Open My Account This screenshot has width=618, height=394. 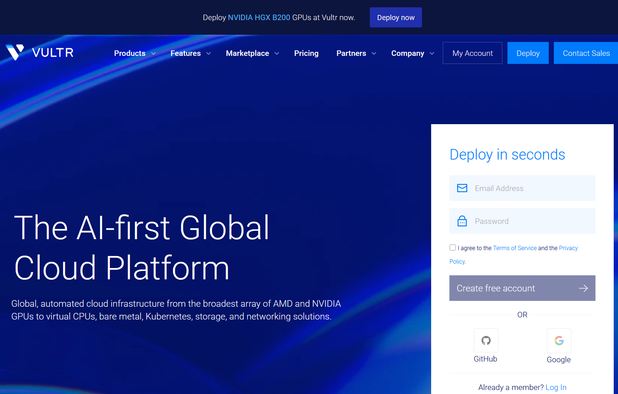point(473,53)
